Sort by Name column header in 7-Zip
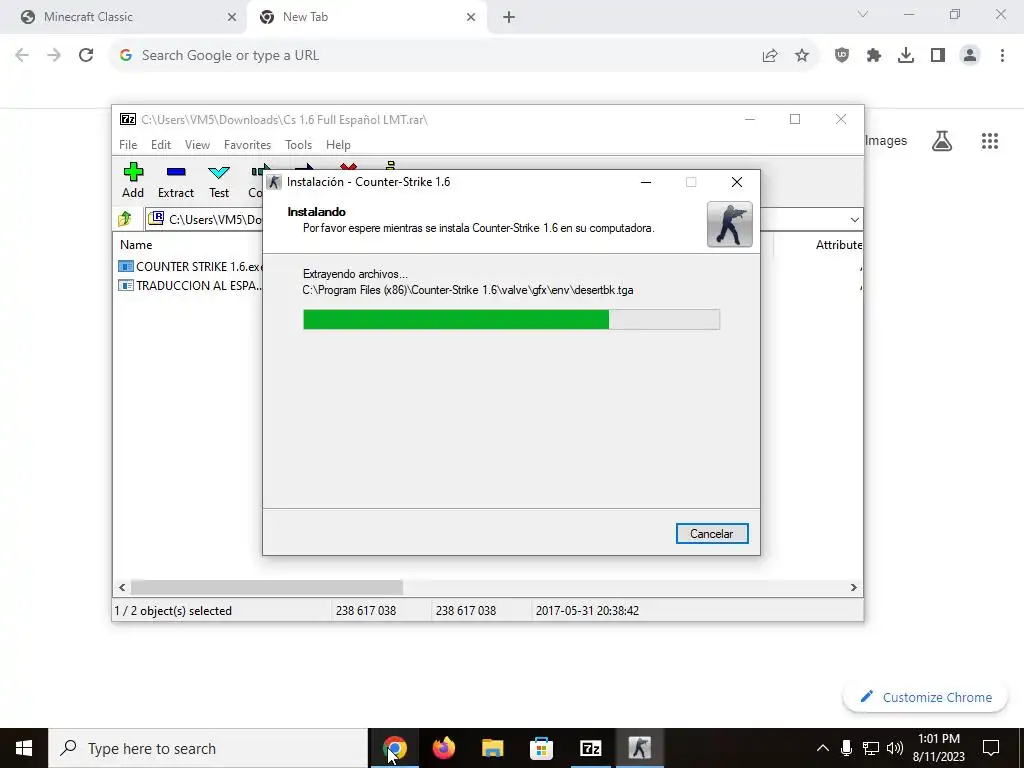Image resolution: width=1024 pixels, height=768 pixels. pos(136,245)
